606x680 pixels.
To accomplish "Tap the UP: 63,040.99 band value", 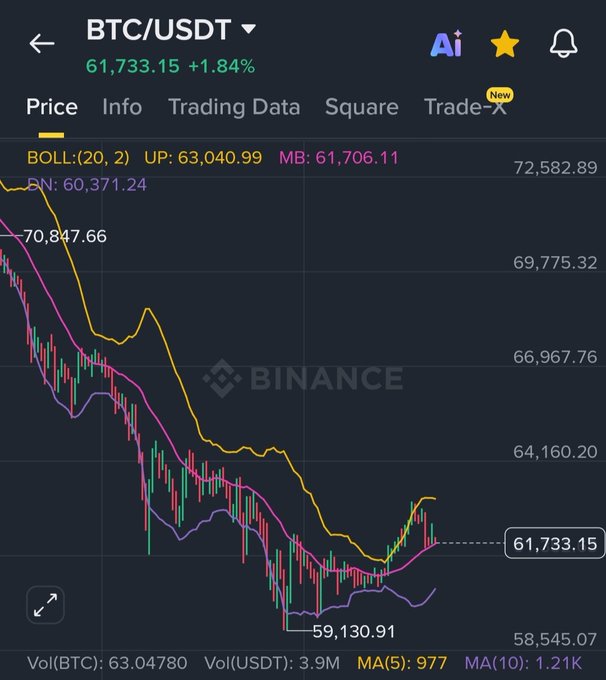I will 203,157.
